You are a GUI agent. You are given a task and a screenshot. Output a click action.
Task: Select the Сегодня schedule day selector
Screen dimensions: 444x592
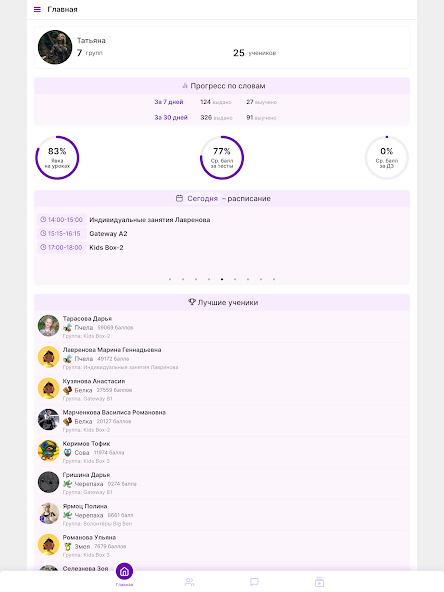(202, 198)
